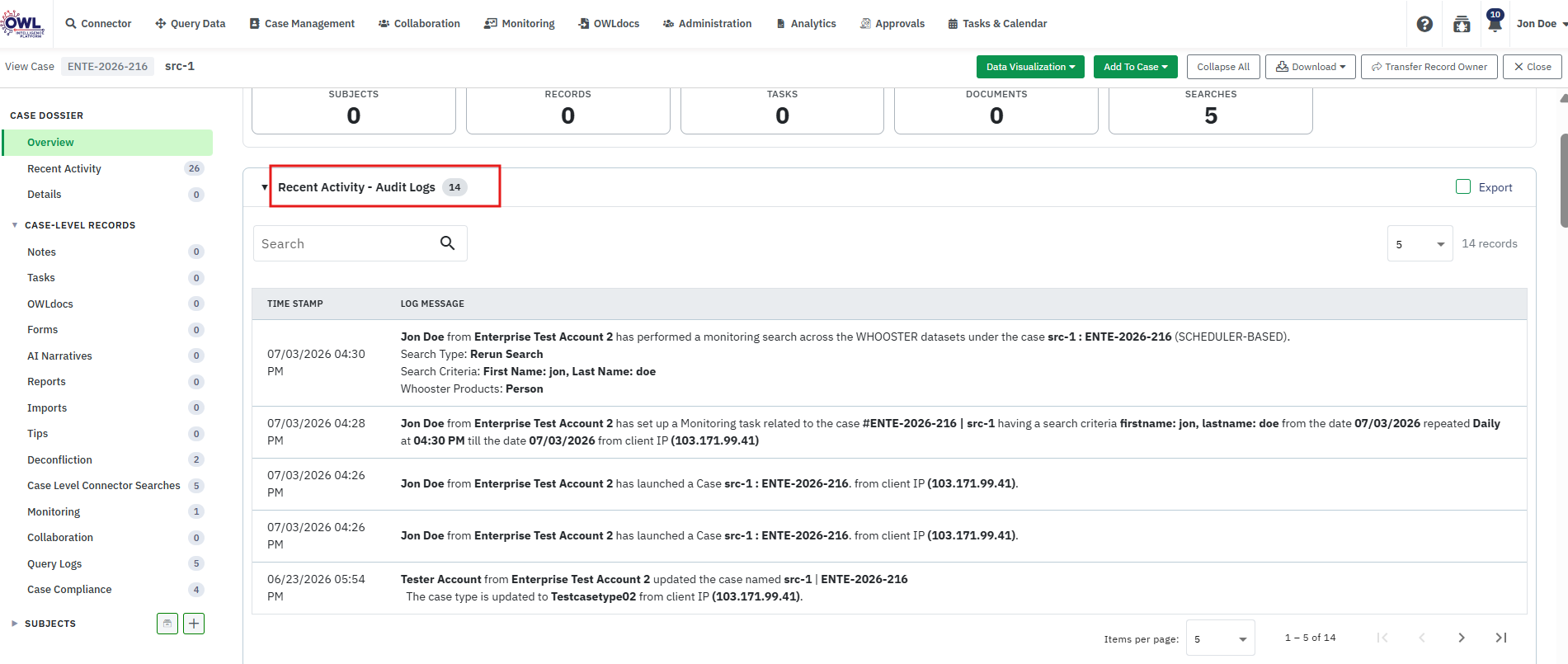Open the Analytics menu

(x=806, y=24)
